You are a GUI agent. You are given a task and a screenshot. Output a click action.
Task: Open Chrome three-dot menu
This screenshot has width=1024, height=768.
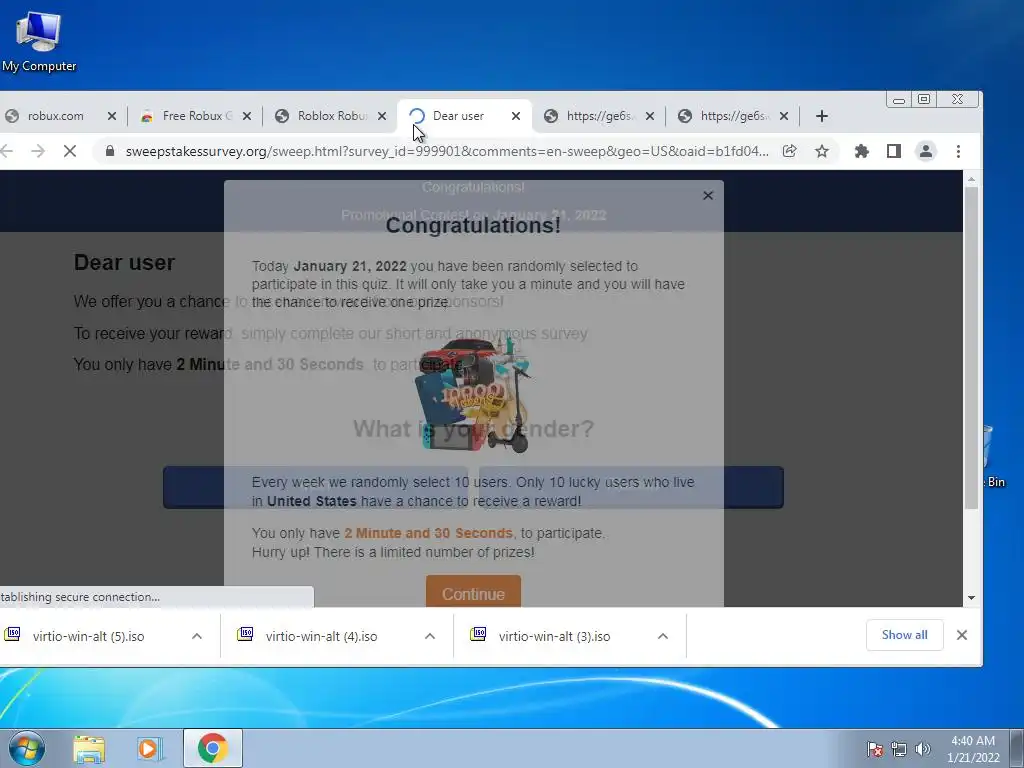click(958, 152)
